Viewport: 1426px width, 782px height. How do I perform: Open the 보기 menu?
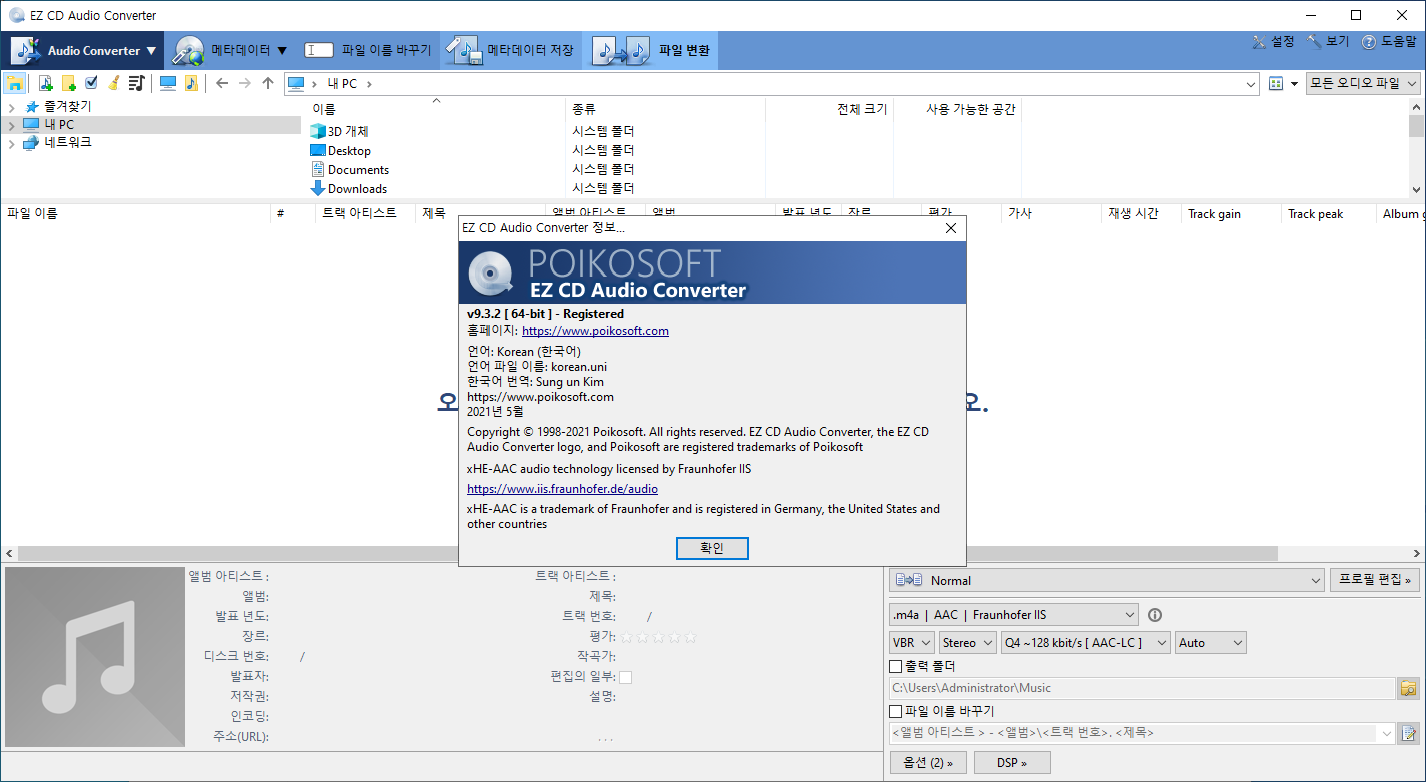tap(1328, 42)
